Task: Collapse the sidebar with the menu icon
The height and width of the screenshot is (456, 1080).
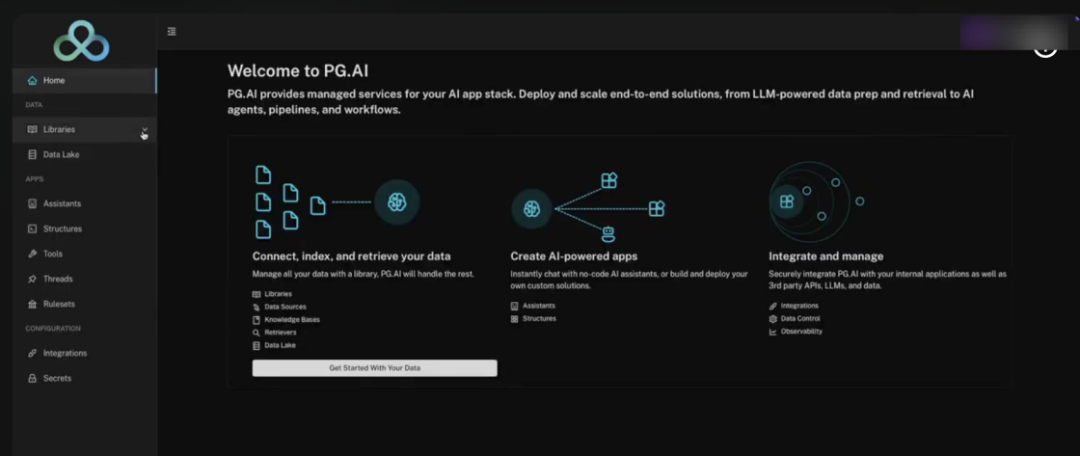Action: [x=172, y=31]
